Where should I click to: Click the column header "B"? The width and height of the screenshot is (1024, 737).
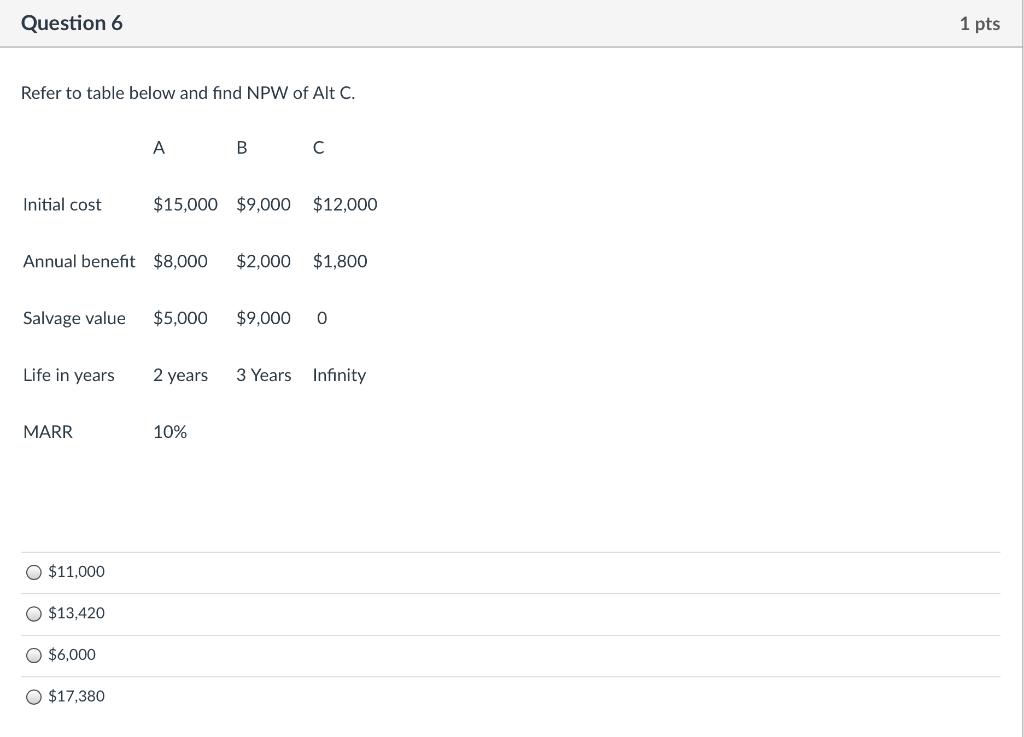[x=242, y=148]
